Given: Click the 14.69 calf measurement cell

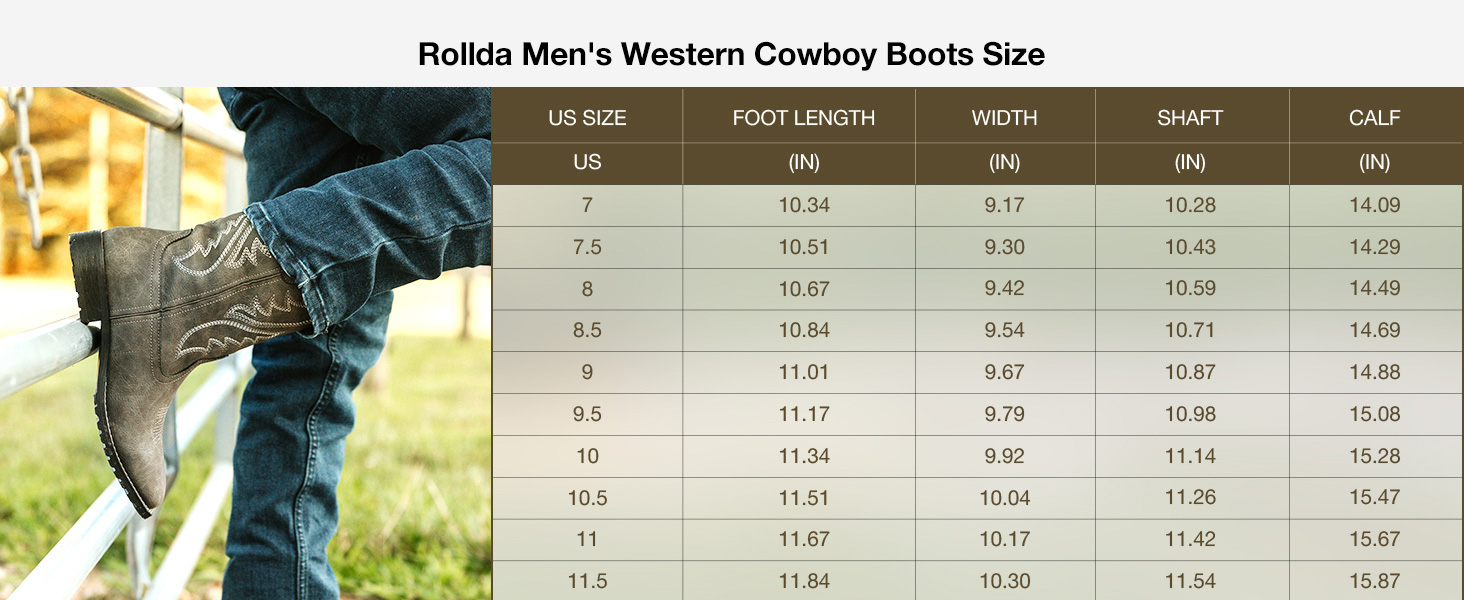Looking at the screenshot, I should [x=1374, y=330].
